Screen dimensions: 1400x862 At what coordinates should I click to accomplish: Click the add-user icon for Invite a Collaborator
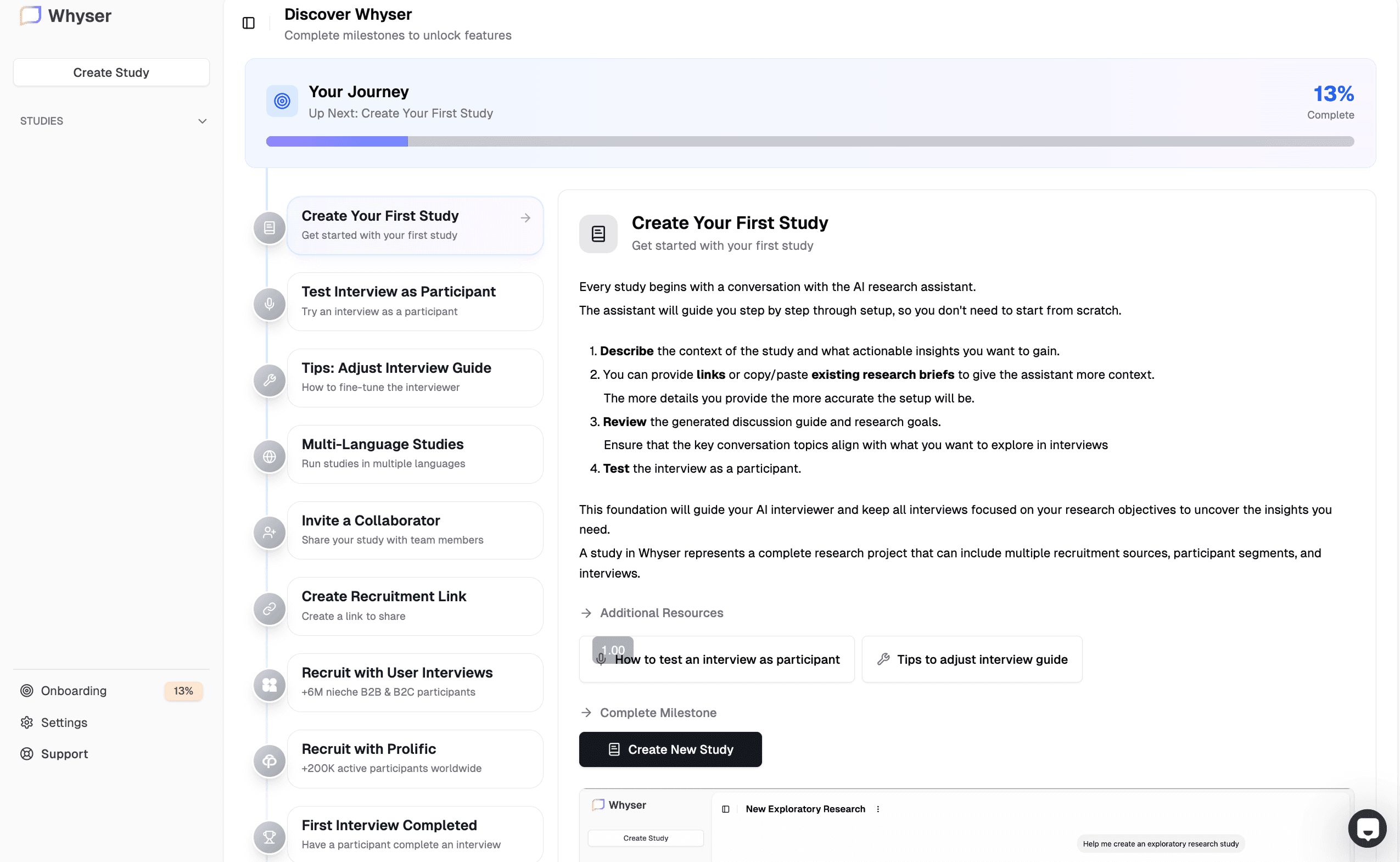click(269, 533)
